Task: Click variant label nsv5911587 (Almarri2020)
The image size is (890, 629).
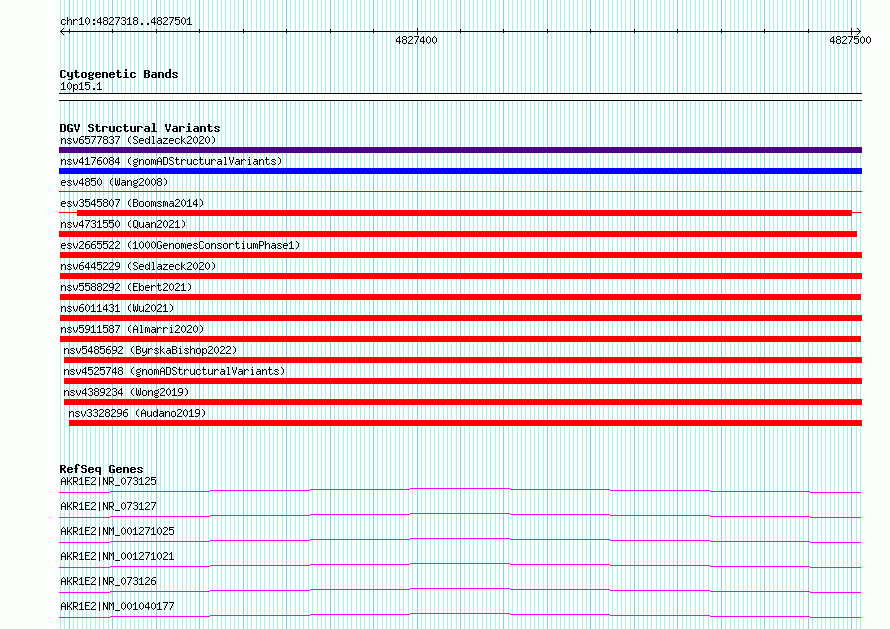Action: pyautogui.click(x=132, y=329)
